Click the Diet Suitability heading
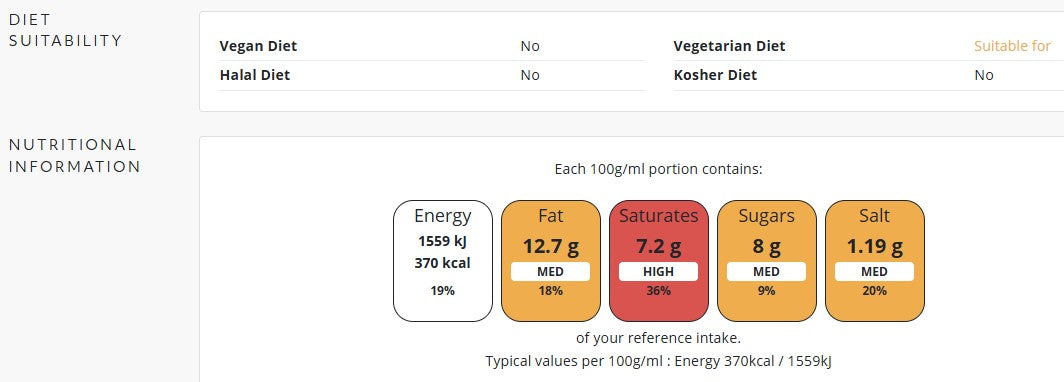Screen dimensions: 1064x382 (66, 30)
